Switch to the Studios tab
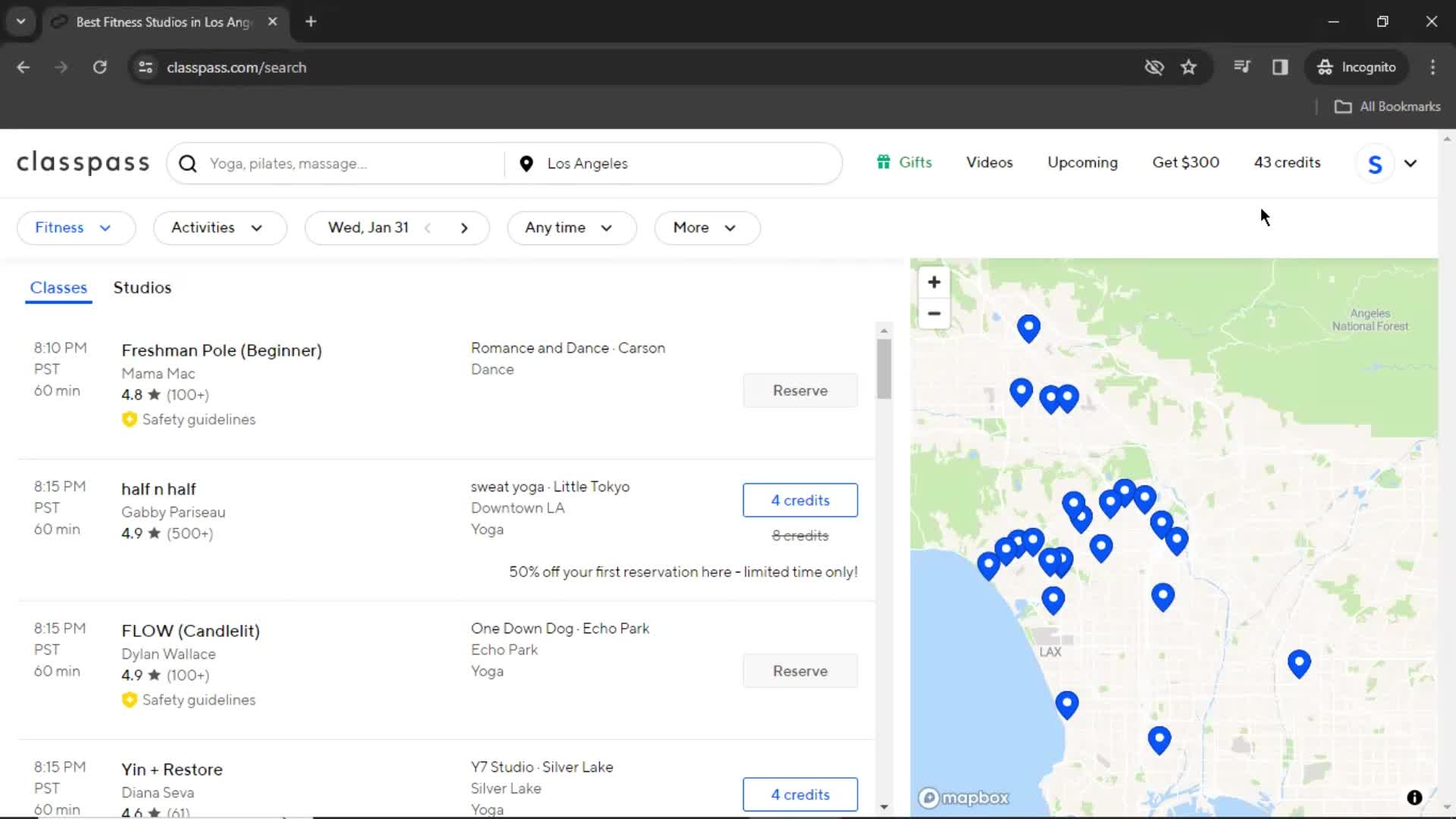The height and width of the screenshot is (819, 1456). [143, 288]
